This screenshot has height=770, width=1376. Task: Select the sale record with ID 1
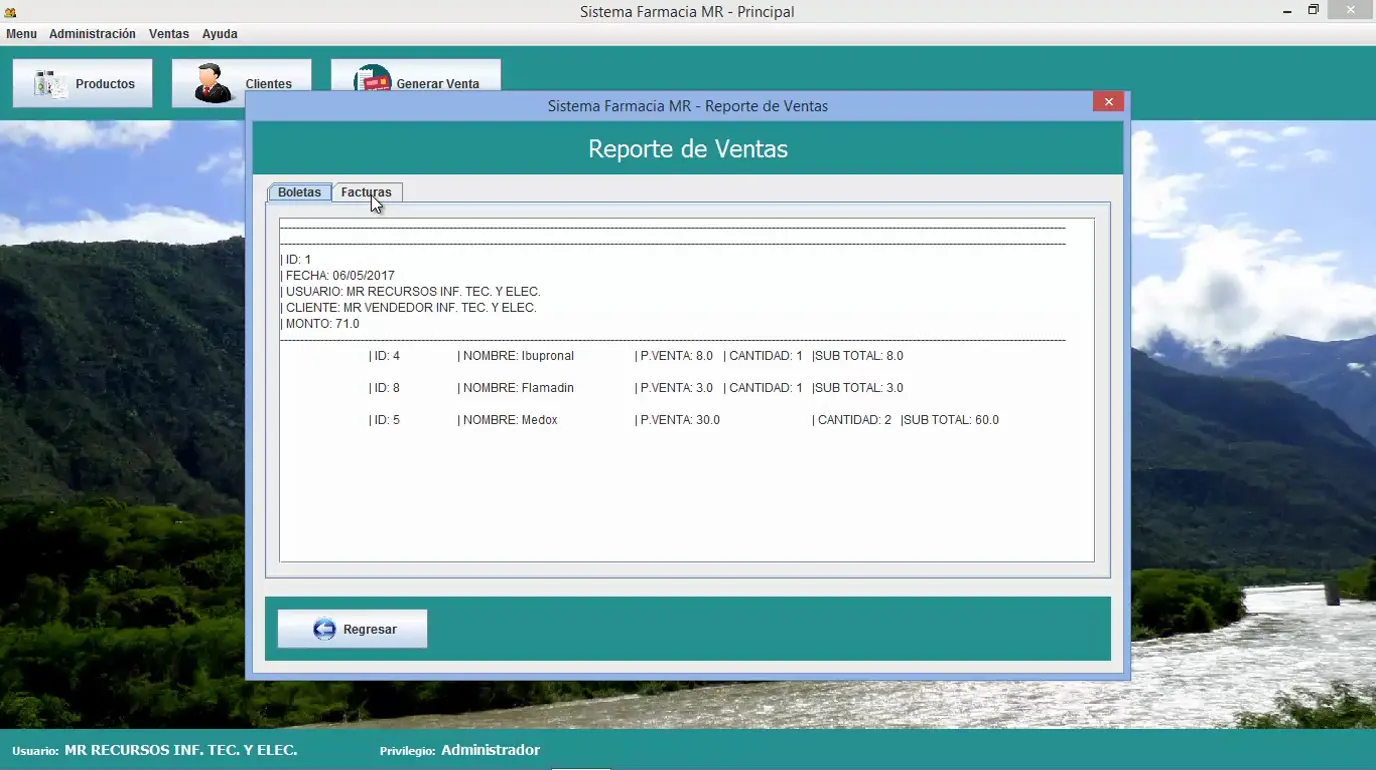pyautogui.click(x=296, y=259)
